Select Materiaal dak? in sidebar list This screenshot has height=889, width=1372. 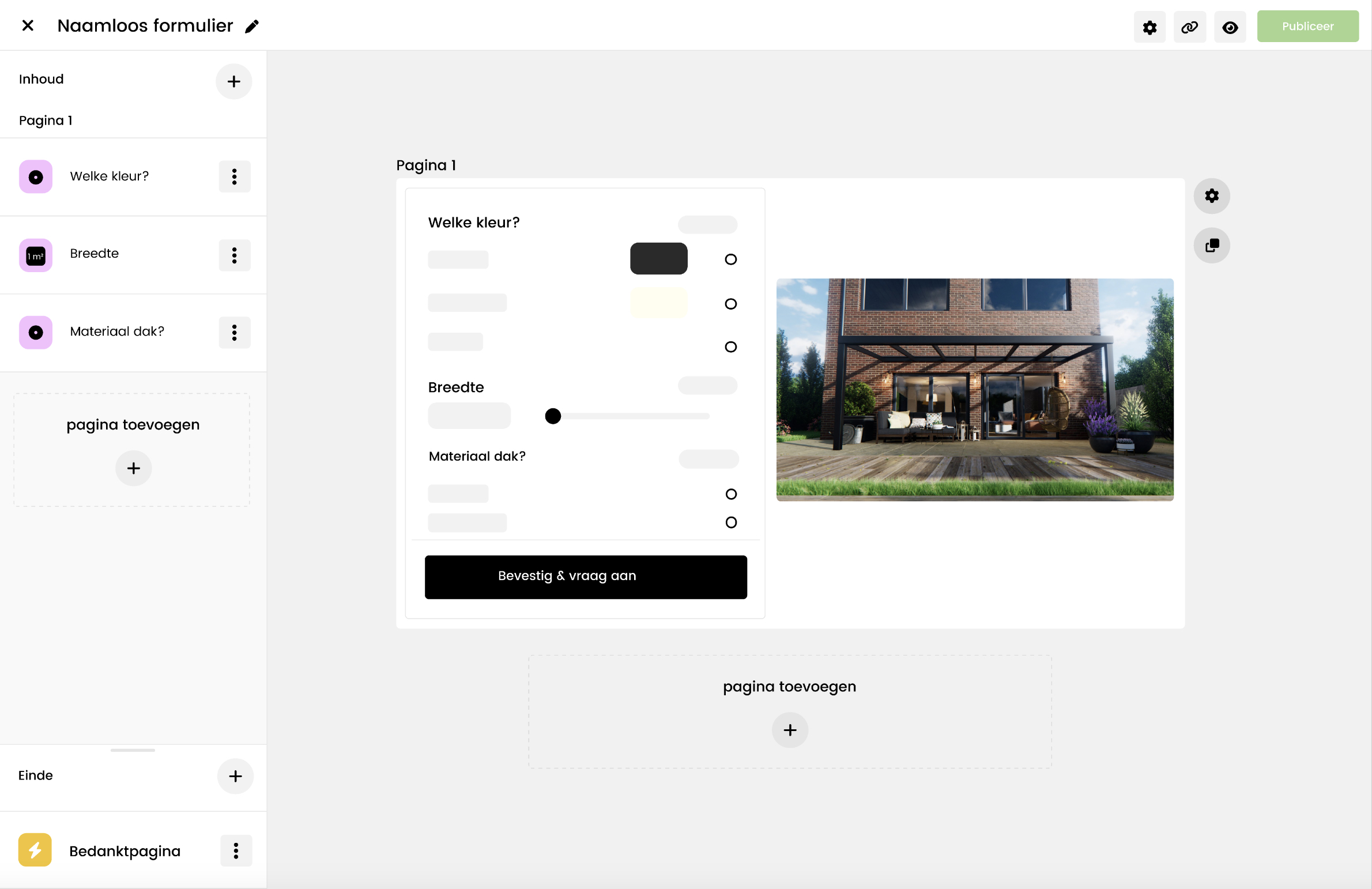[117, 332]
